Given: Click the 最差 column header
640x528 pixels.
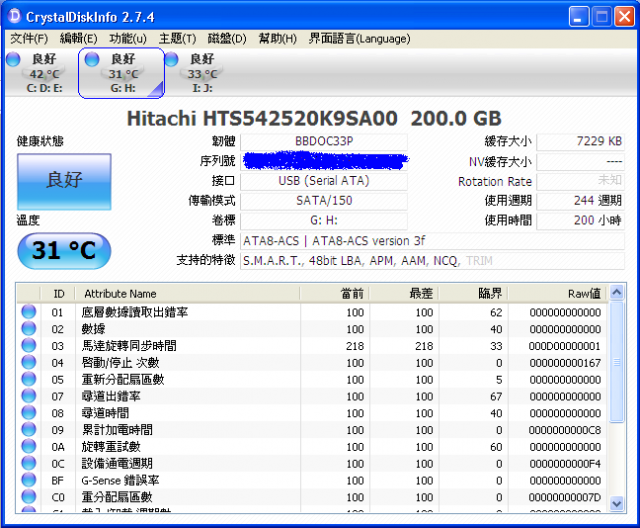Looking at the screenshot, I should coord(404,293).
